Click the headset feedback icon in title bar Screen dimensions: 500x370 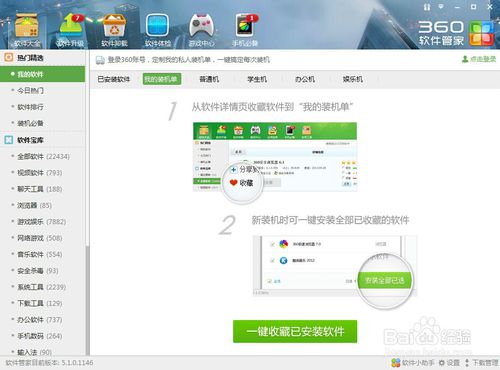pyautogui.click(x=427, y=7)
